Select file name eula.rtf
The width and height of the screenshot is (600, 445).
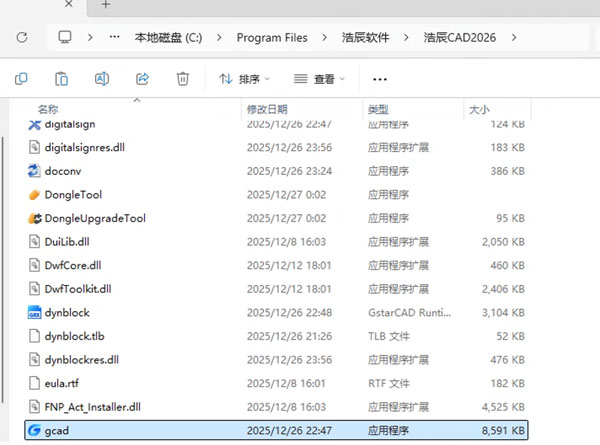click(62, 383)
